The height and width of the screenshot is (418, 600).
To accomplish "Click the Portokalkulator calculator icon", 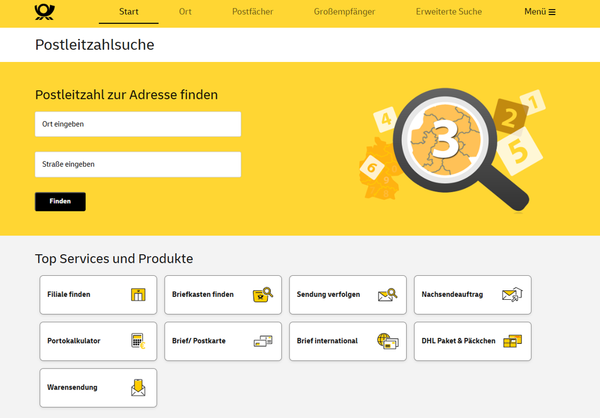I will (138, 341).
